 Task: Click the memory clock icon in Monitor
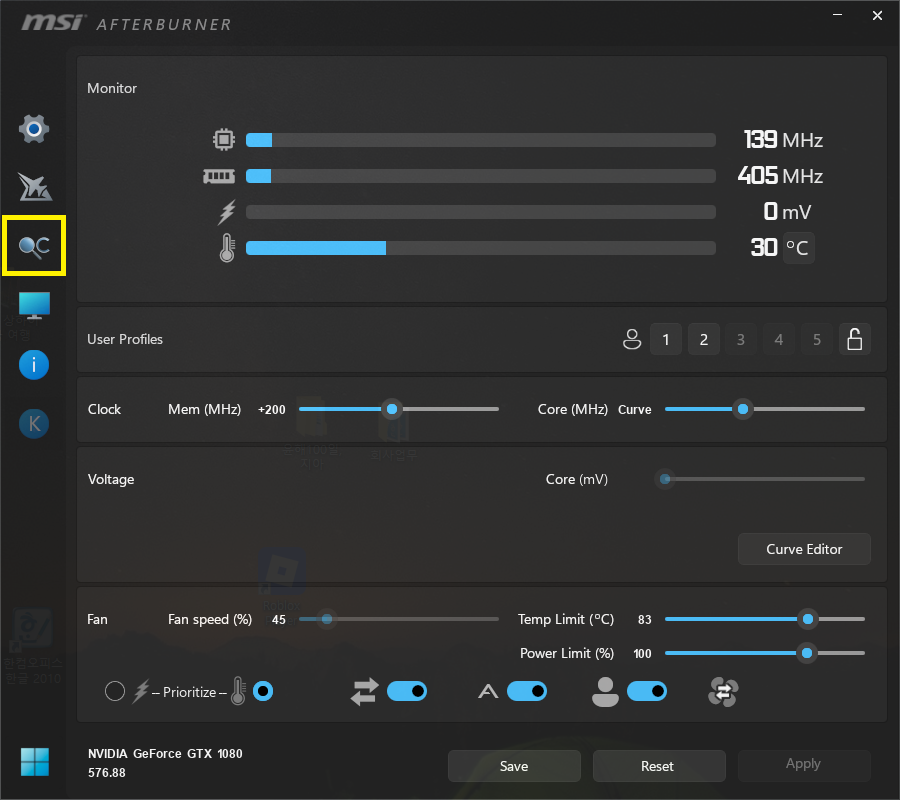[x=219, y=176]
